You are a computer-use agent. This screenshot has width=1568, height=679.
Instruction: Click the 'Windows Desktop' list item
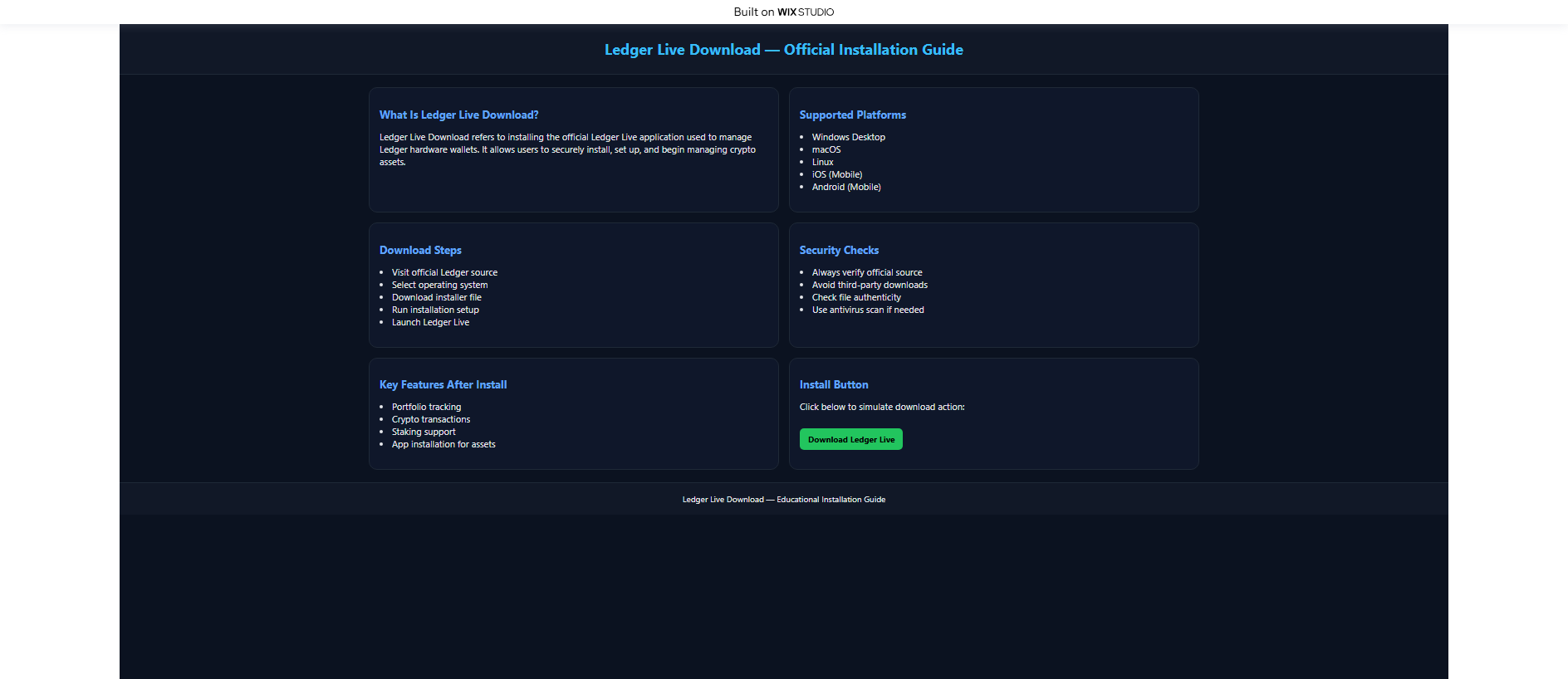pos(848,137)
